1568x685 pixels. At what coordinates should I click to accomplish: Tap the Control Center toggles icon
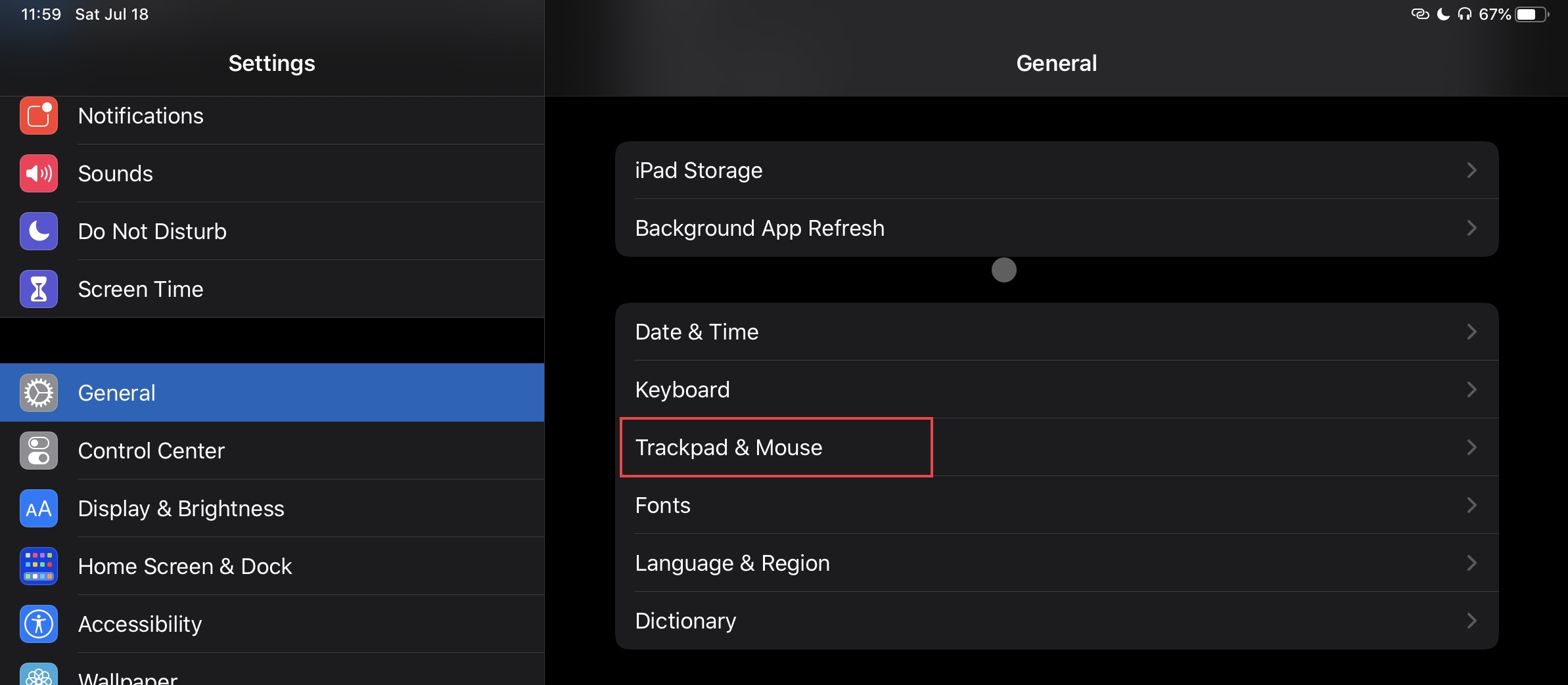pyautogui.click(x=39, y=451)
